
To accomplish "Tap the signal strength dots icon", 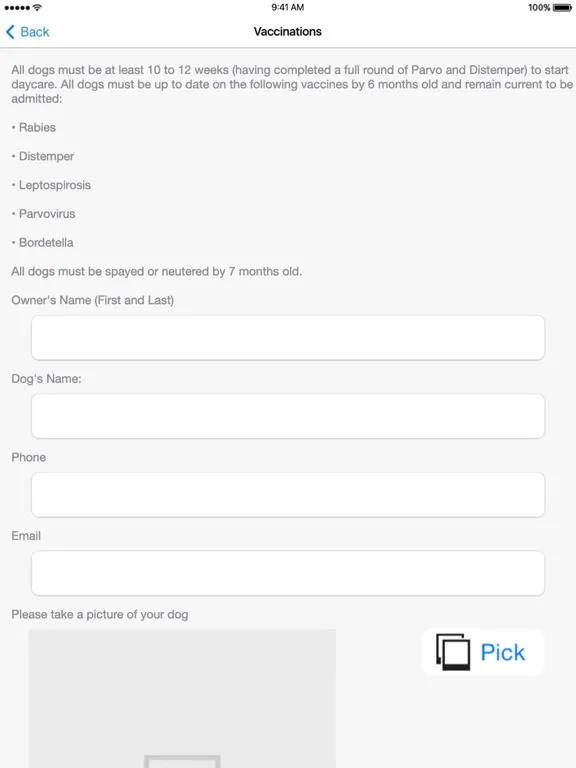I will coord(17,7).
